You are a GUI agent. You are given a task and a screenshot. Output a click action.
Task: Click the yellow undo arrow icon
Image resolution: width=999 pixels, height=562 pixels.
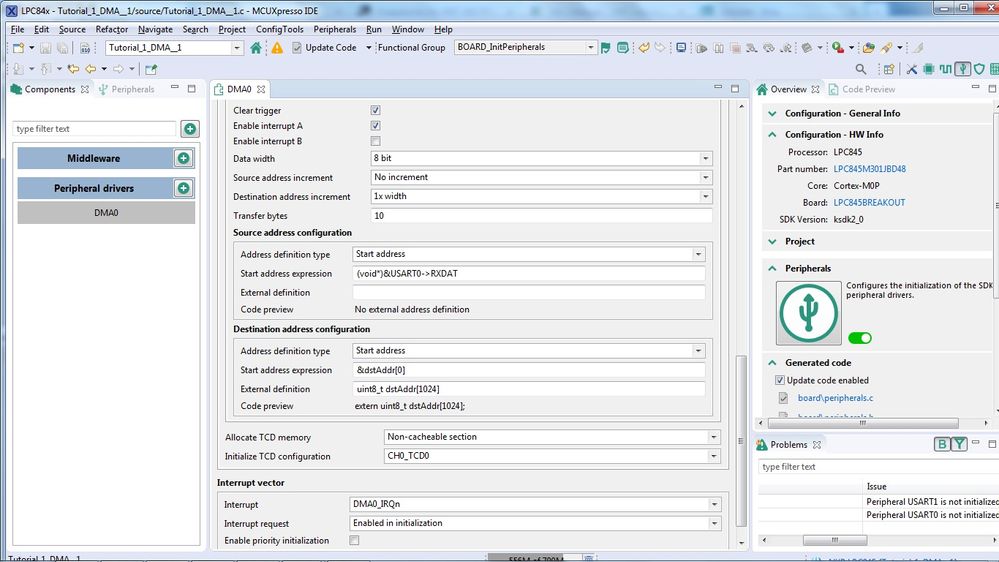pos(644,48)
